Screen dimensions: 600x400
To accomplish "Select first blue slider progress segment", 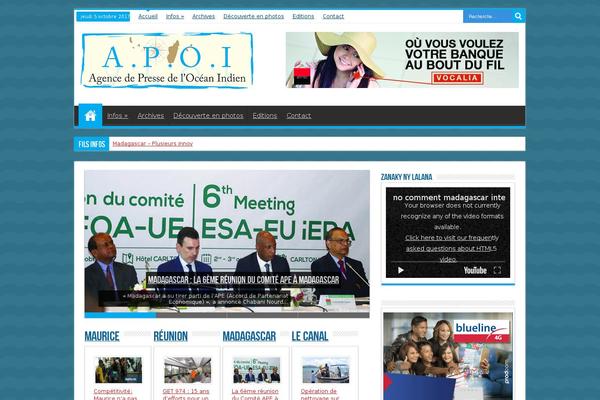I will pyautogui.click(x=120, y=315).
